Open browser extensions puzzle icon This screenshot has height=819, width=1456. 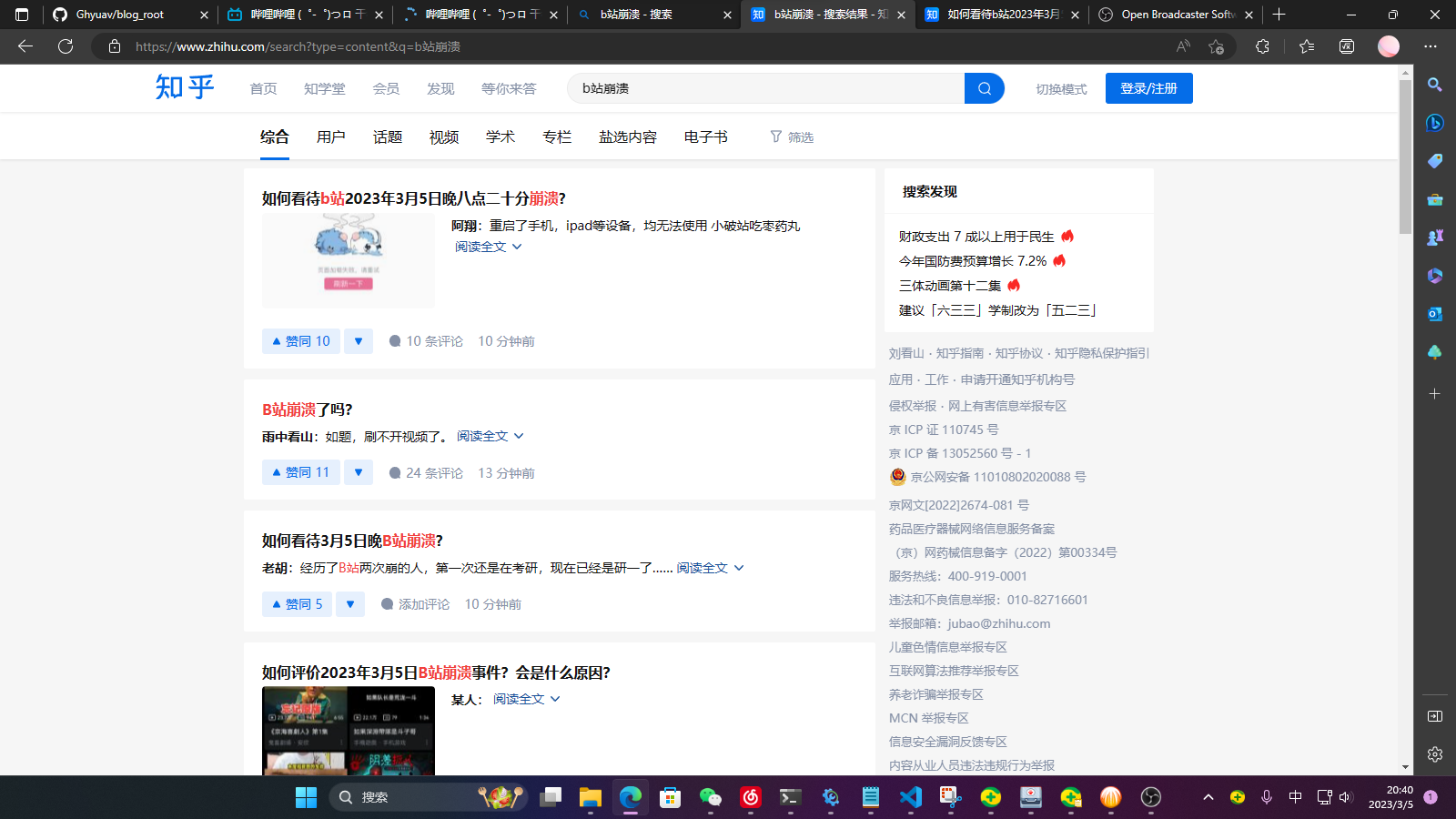pyautogui.click(x=1262, y=46)
